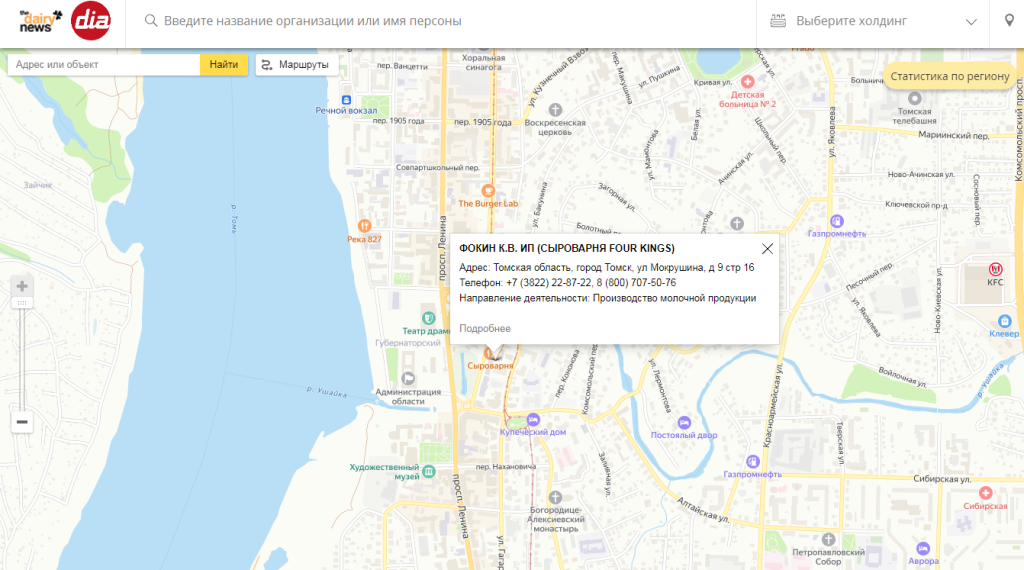This screenshot has width=1024, height=570.
Task: Click the Театр драмы marker
Action: [x=428, y=318]
